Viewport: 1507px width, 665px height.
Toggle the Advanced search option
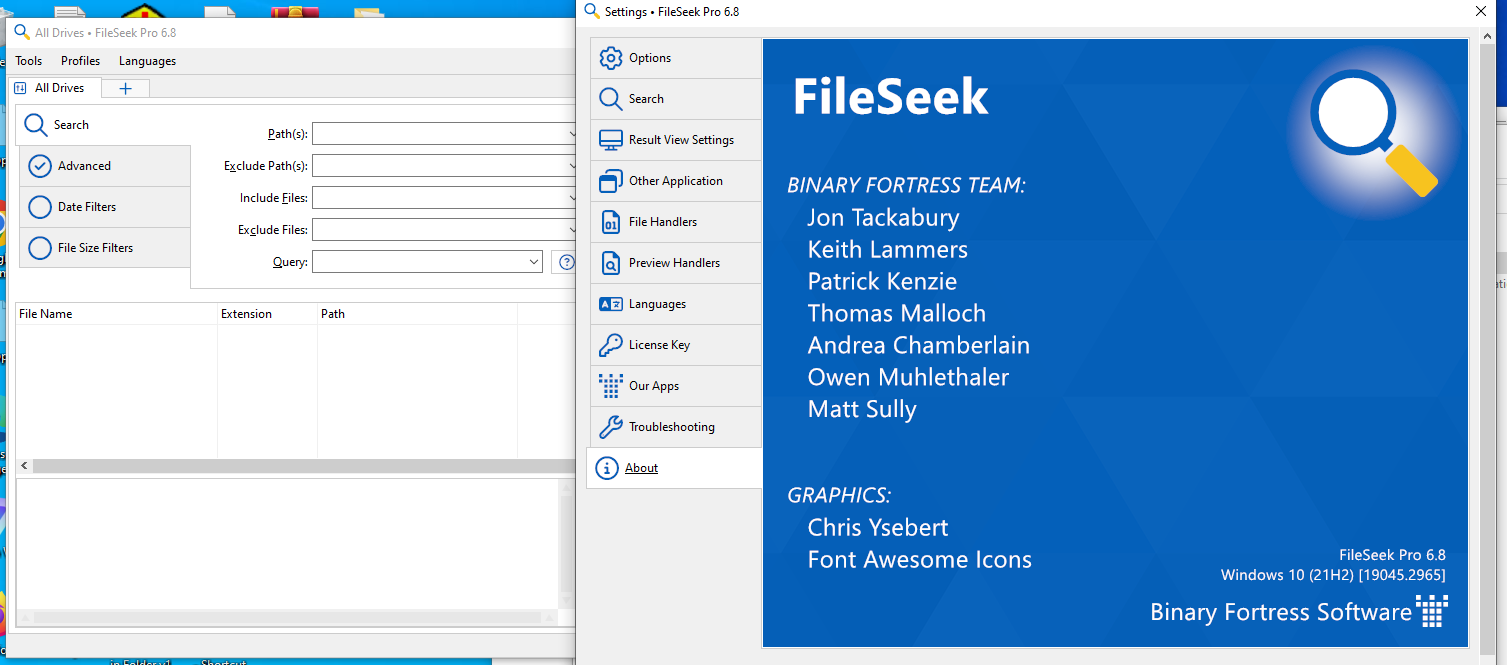40,166
